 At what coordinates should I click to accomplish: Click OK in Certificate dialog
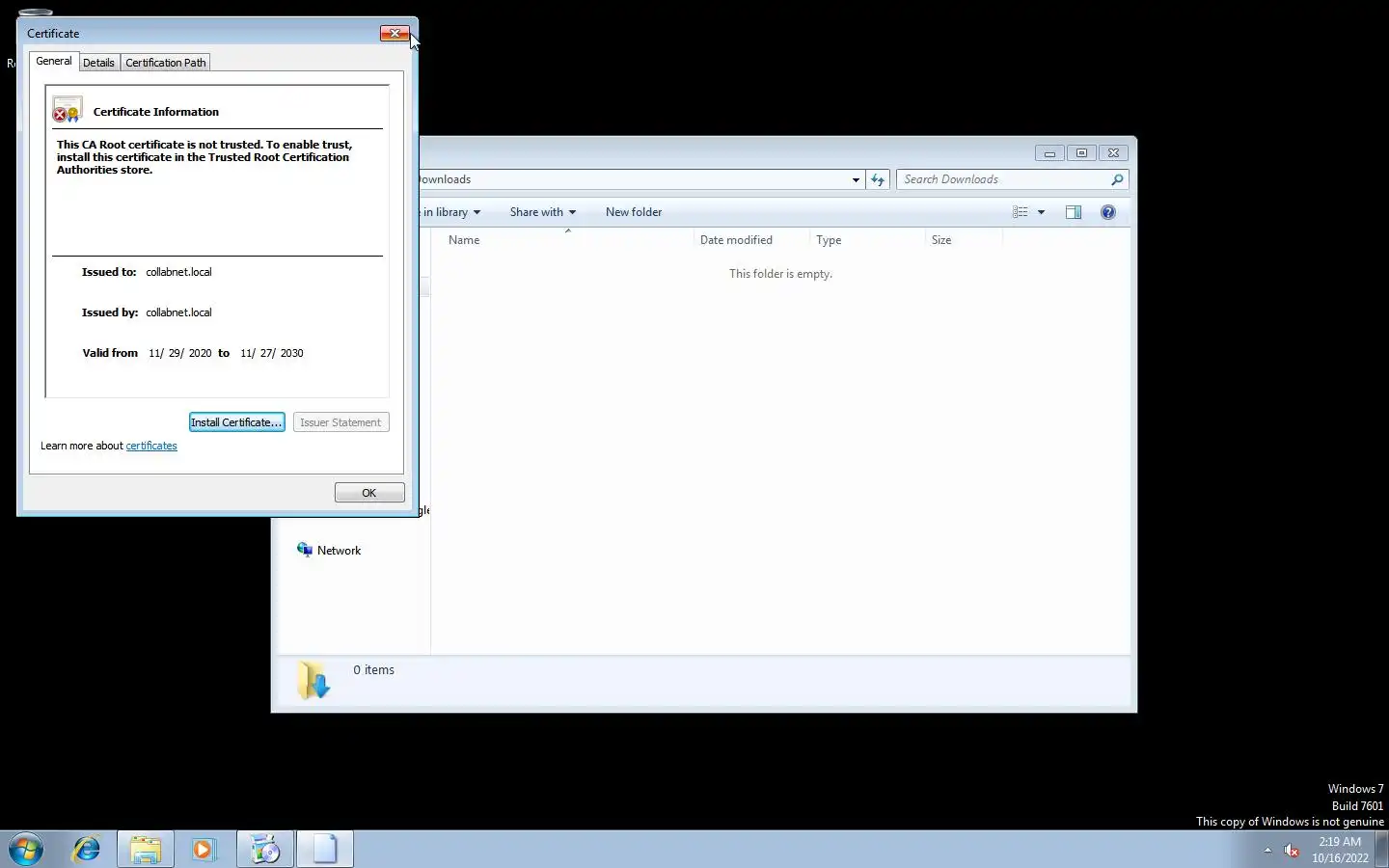(369, 493)
